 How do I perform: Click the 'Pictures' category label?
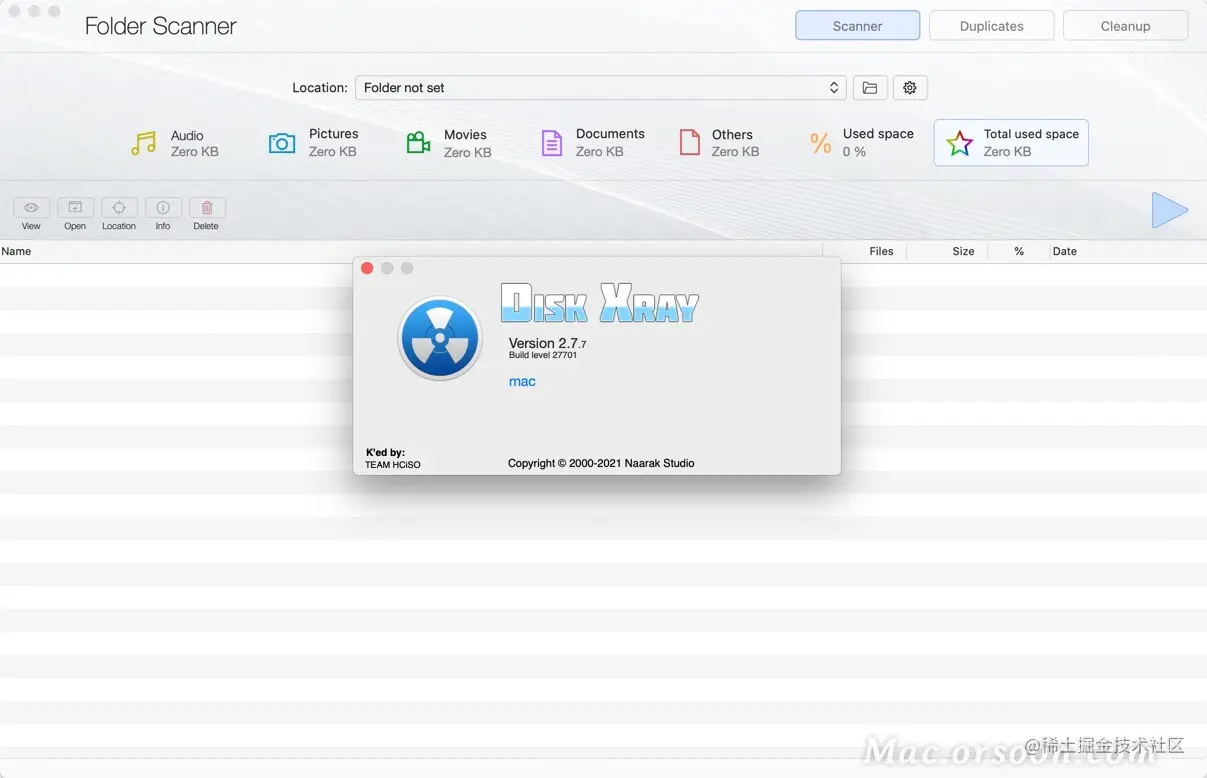coord(334,134)
